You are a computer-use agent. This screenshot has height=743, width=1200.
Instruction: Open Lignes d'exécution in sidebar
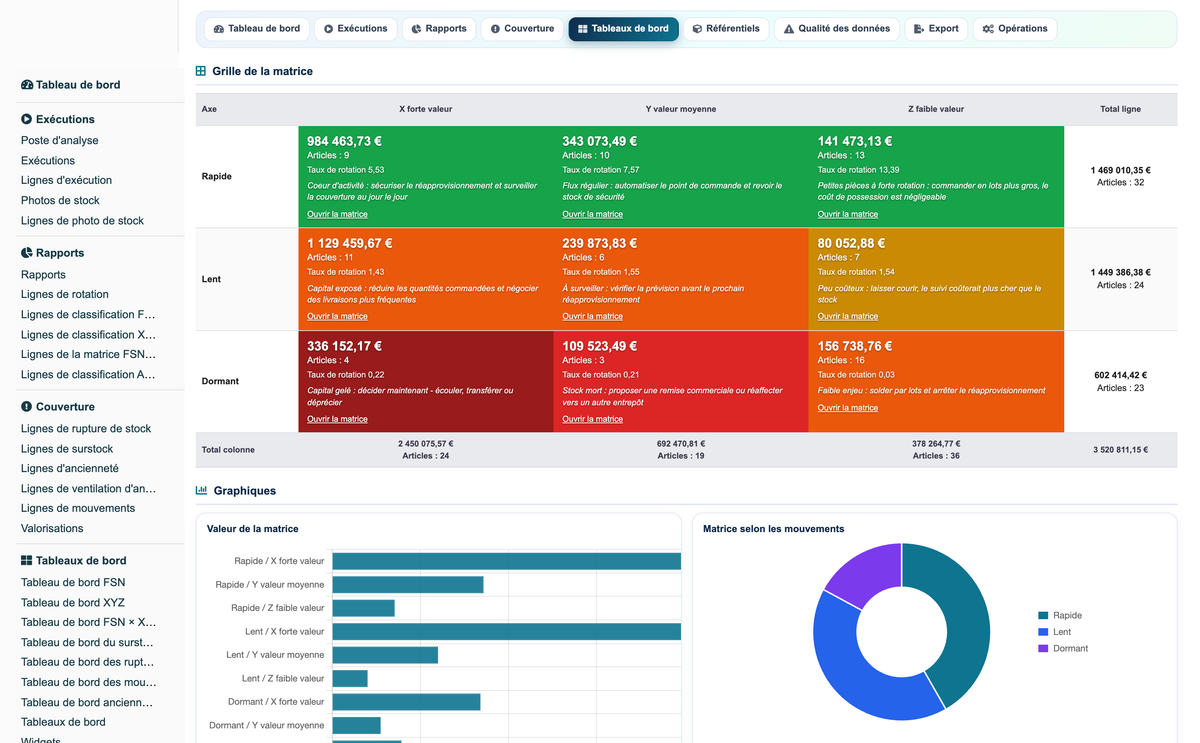[66, 181]
